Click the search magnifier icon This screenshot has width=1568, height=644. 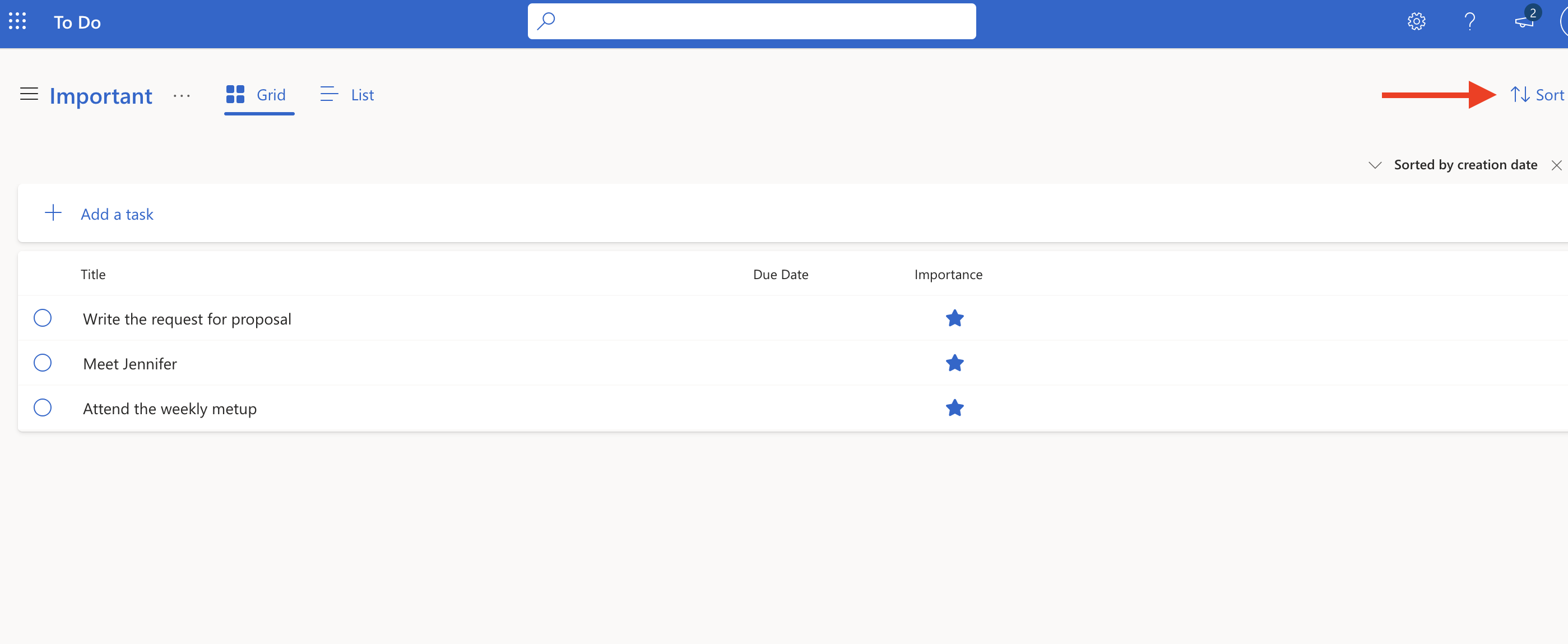546,21
